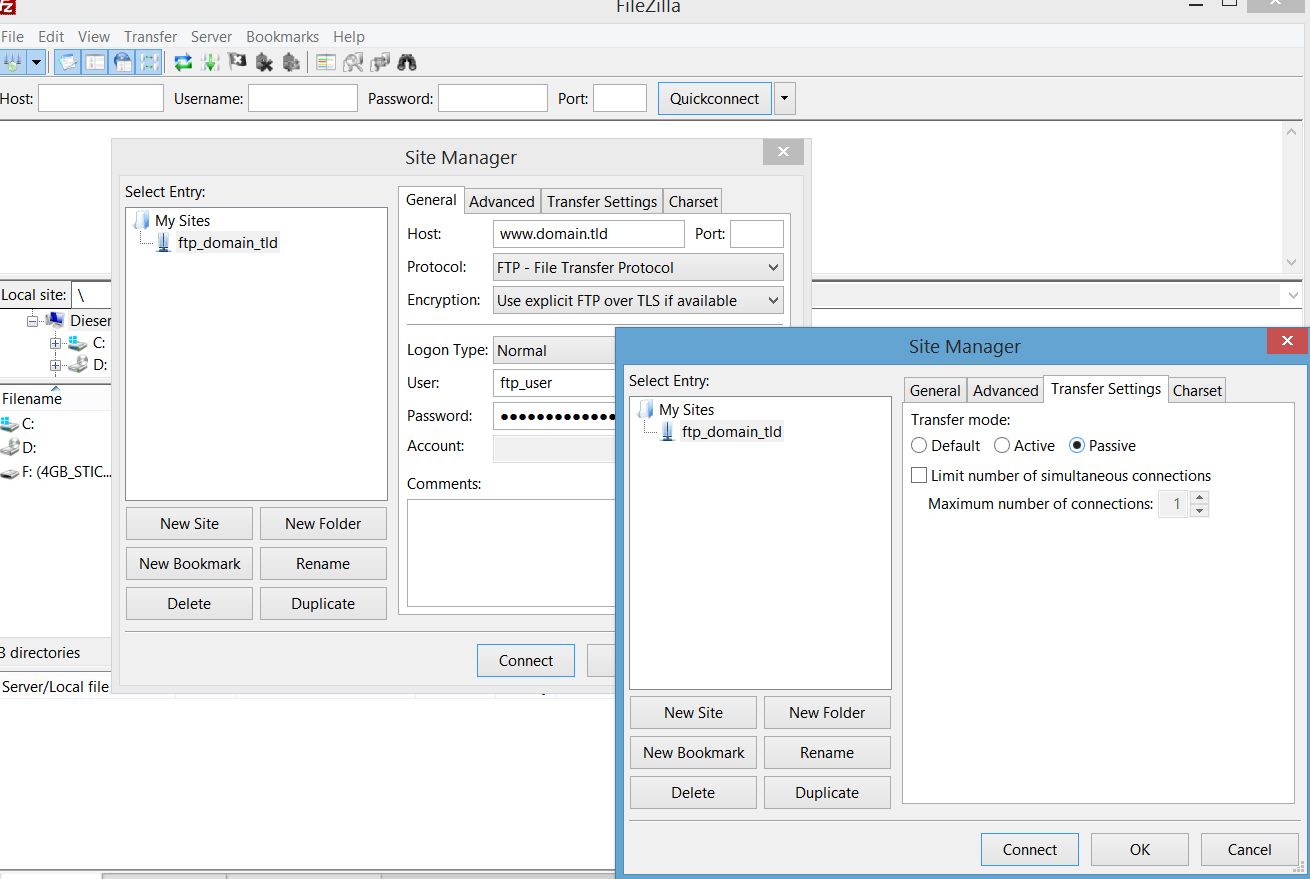This screenshot has height=879, width=1310.
Task: Select Active transfer mode radio button
Action: 1002,446
